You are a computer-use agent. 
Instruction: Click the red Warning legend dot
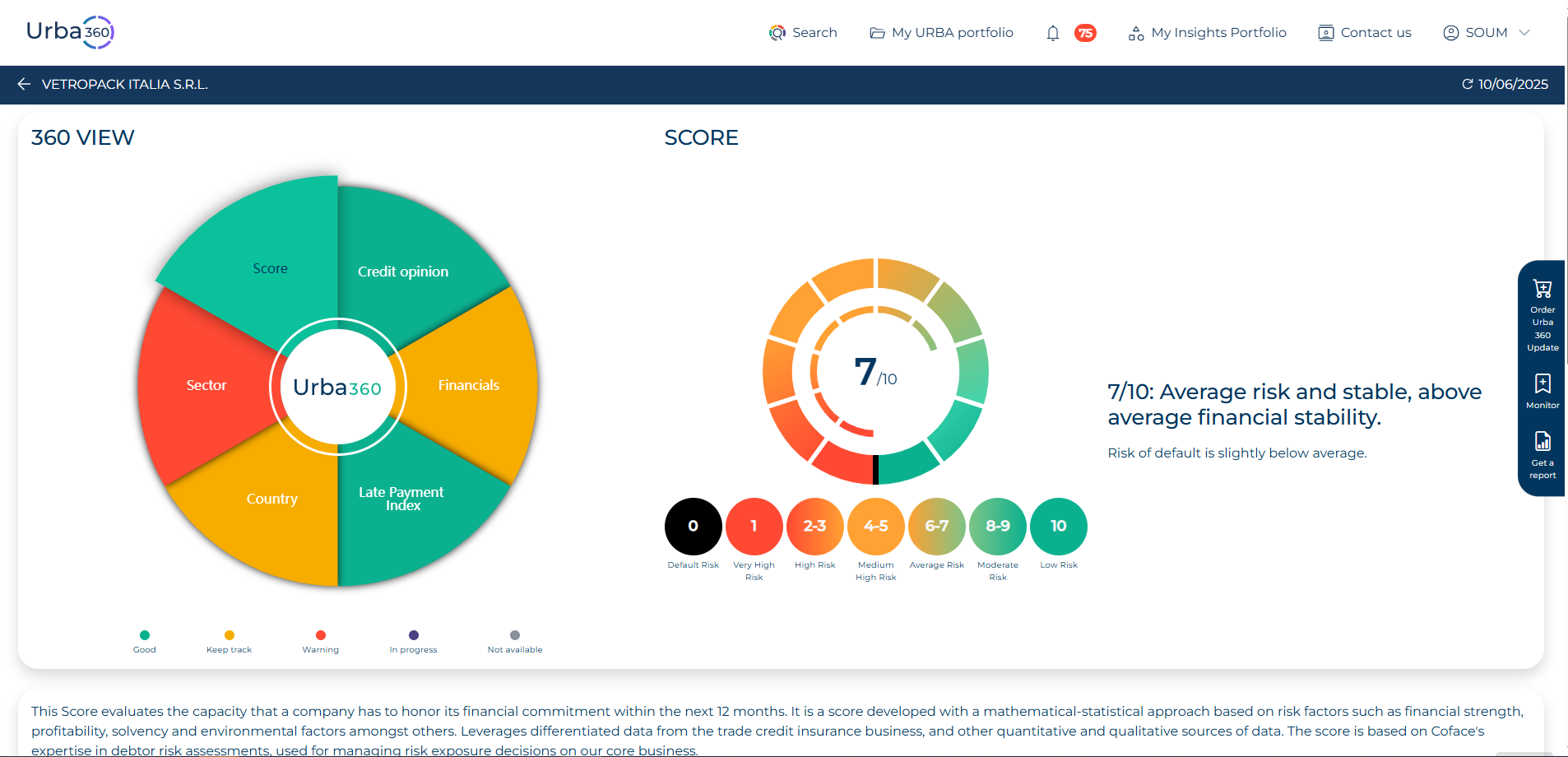click(321, 635)
